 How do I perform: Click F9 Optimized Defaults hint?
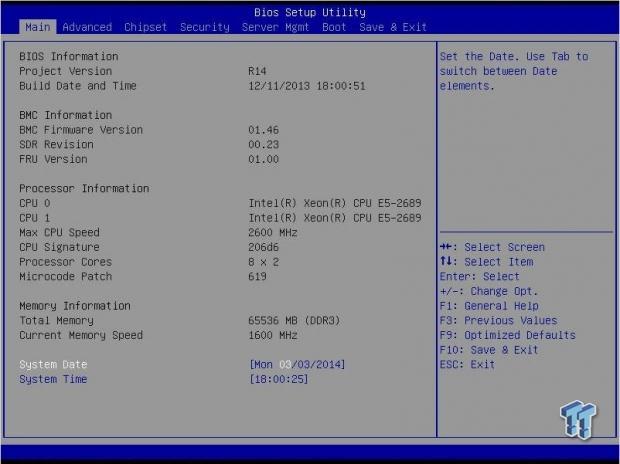point(508,335)
